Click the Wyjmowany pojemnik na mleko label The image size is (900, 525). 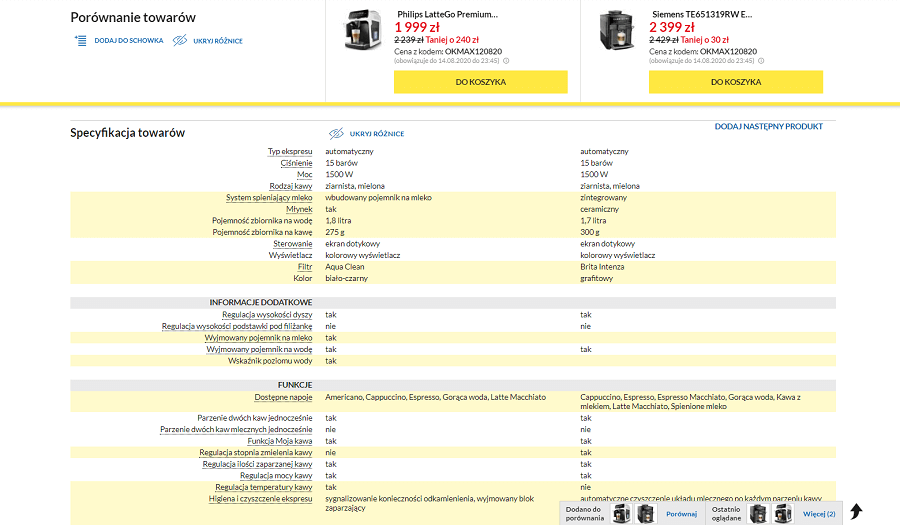pos(258,338)
